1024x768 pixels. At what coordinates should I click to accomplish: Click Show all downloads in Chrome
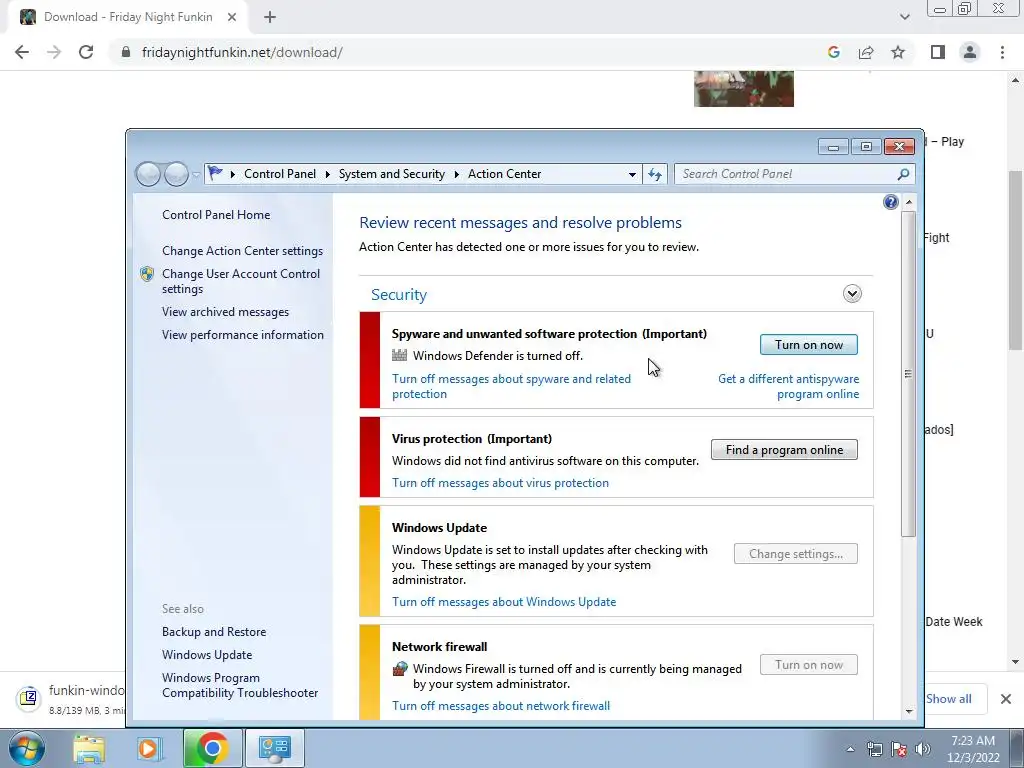pos(948,699)
